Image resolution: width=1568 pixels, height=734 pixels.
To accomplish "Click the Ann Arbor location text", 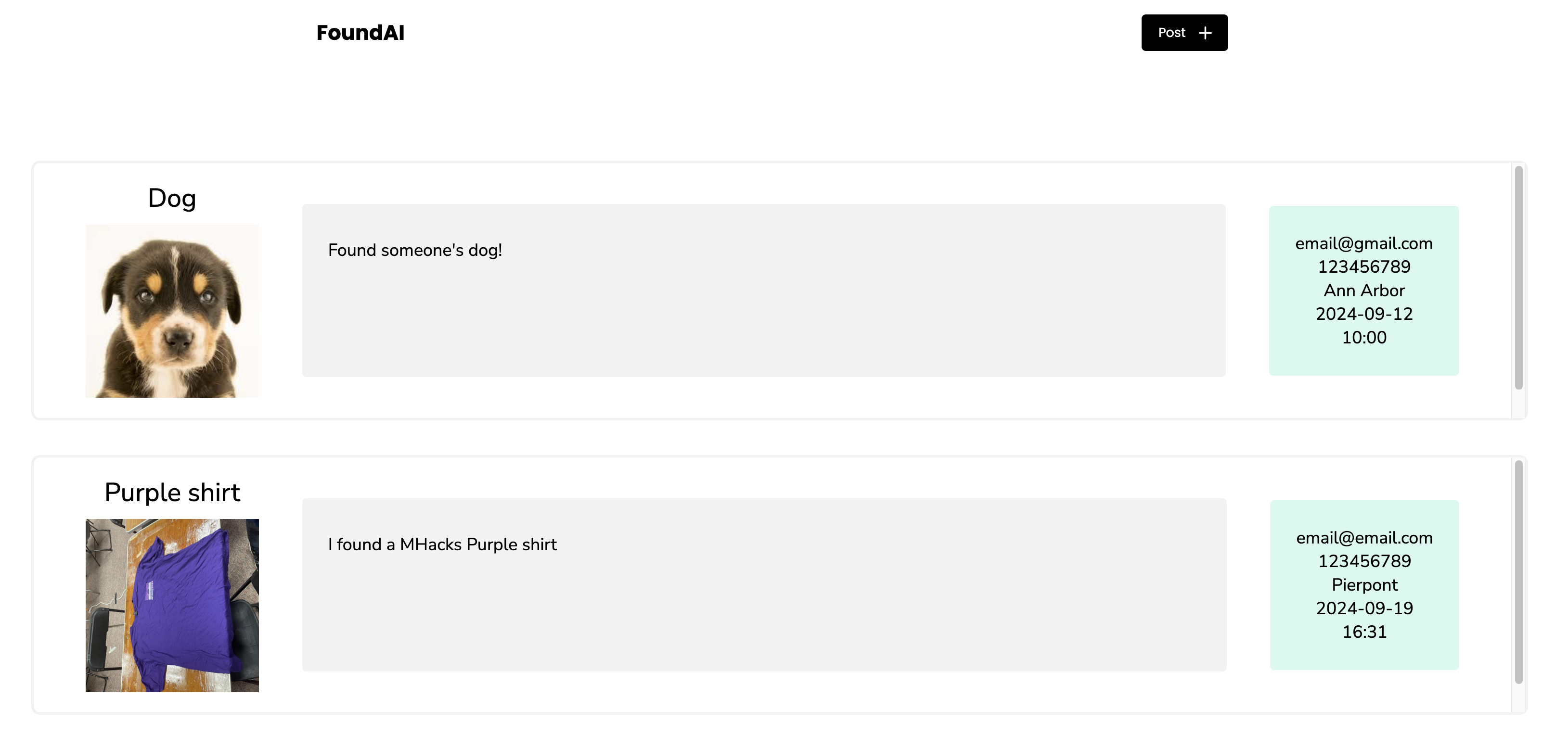I will click(x=1364, y=290).
